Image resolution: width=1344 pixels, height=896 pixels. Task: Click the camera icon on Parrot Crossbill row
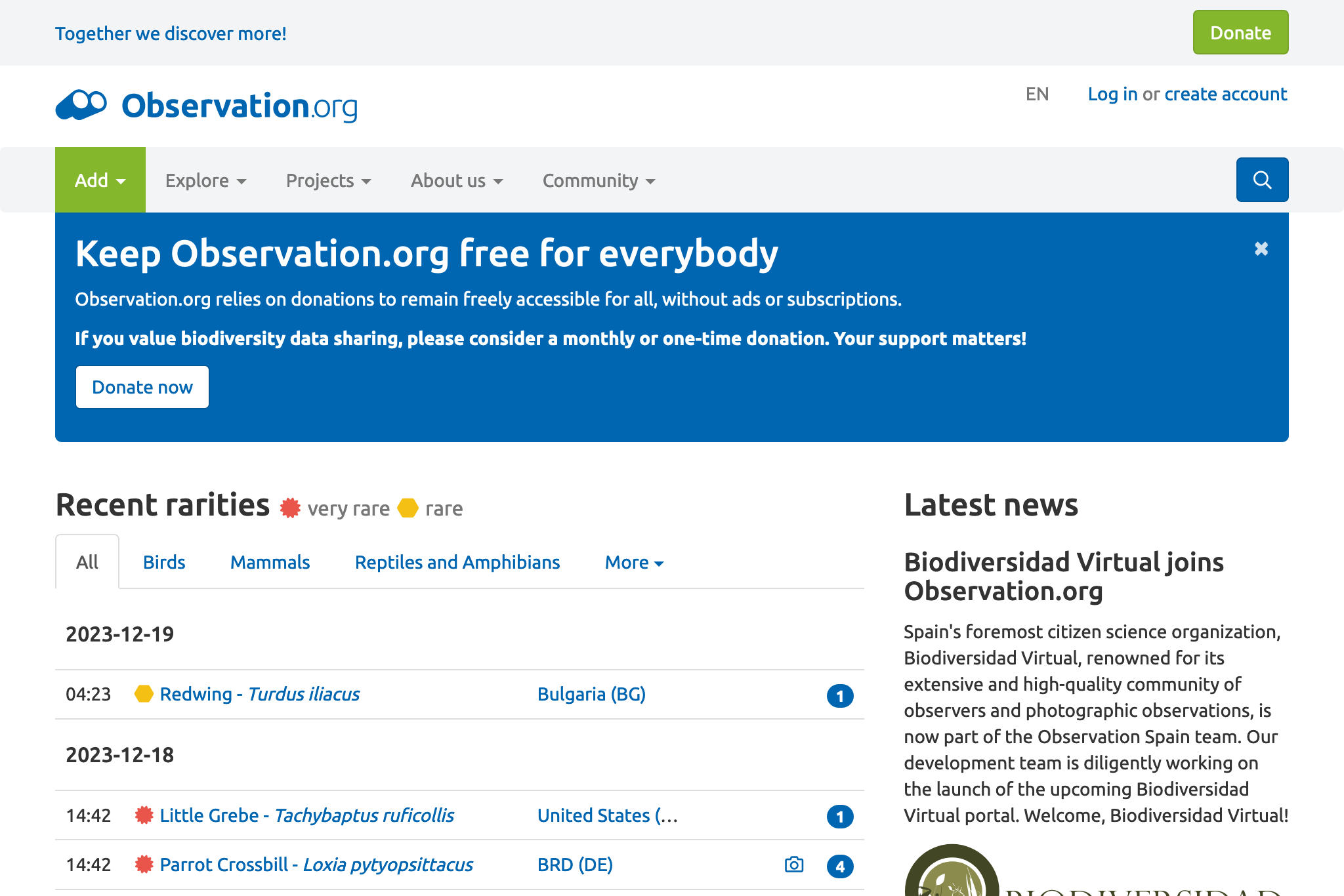(x=793, y=865)
